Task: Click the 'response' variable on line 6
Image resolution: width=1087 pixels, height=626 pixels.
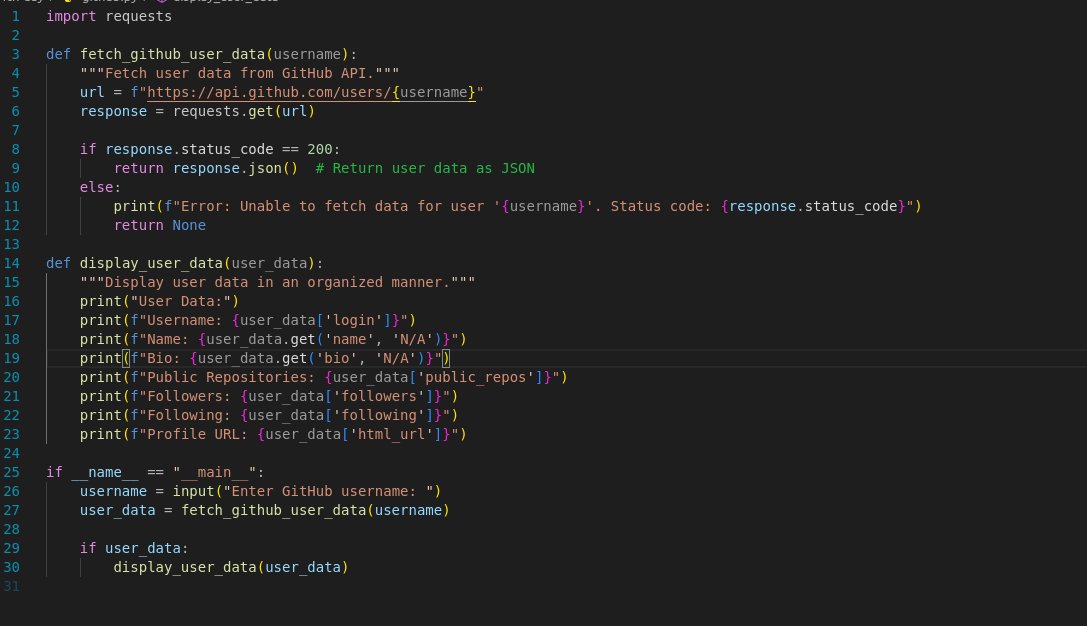Action: 114,111
